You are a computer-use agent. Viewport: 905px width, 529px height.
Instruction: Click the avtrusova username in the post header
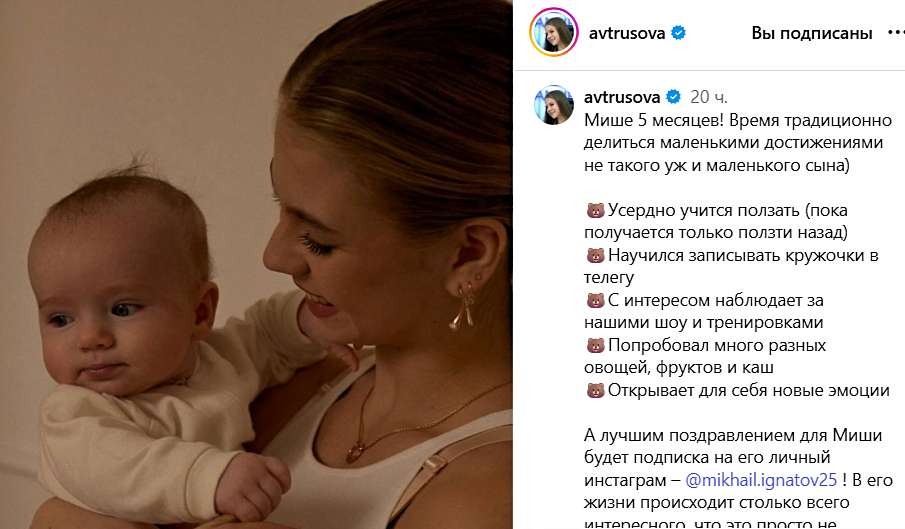click(627, 33)
